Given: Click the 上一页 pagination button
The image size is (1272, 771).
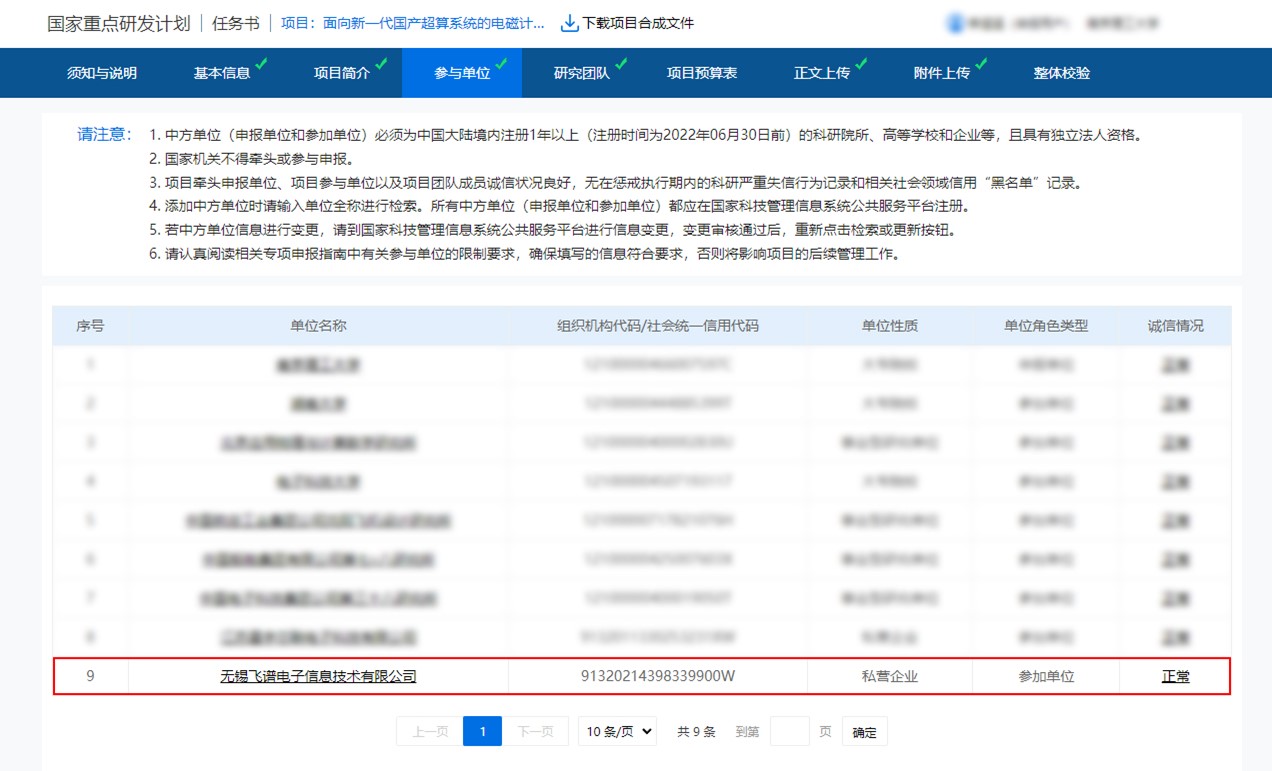Looking at the screenshot, I should [429, 732].
